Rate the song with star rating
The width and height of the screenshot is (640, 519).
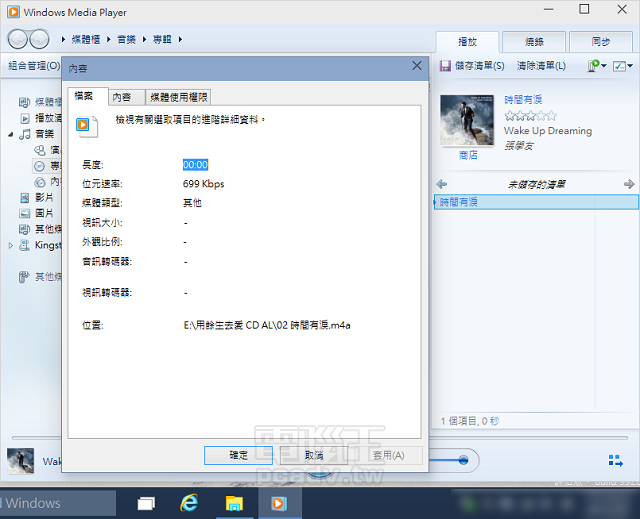(x=530, y=116)
